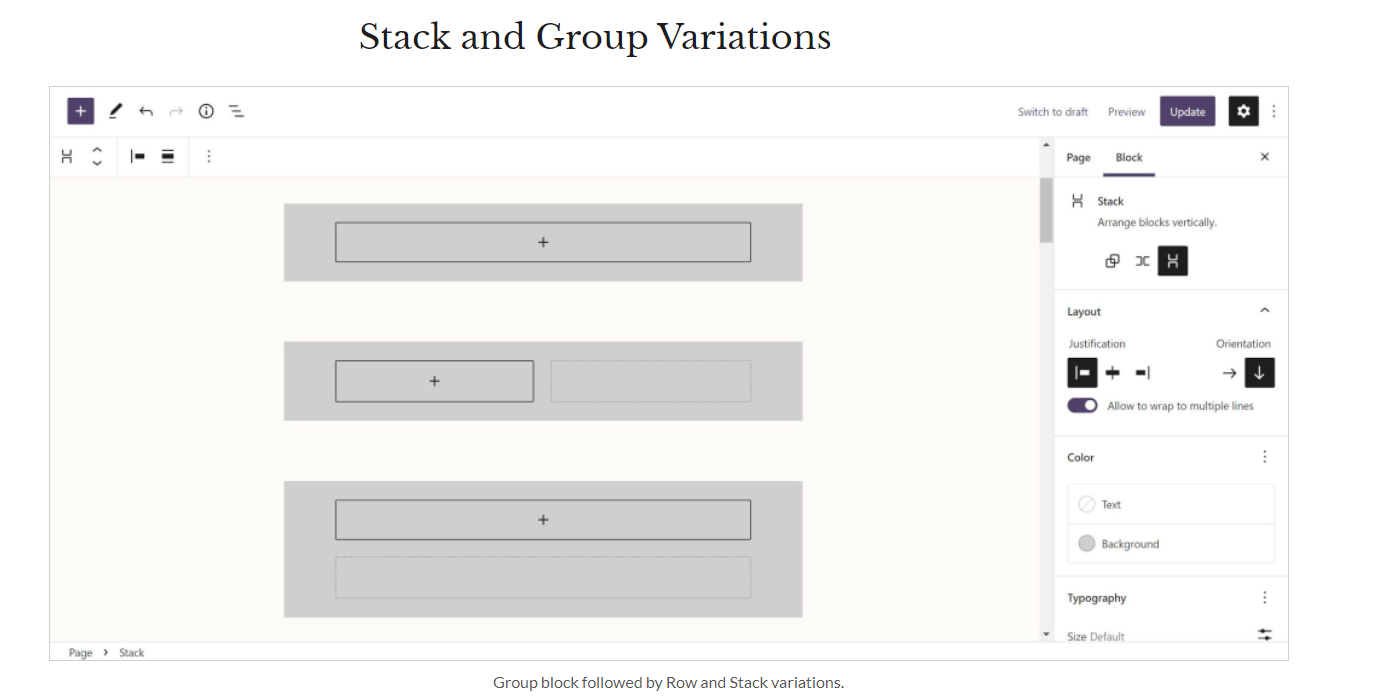Select the Group variation icon
The image size is (1387, 700).
(x=1112, y=261)
